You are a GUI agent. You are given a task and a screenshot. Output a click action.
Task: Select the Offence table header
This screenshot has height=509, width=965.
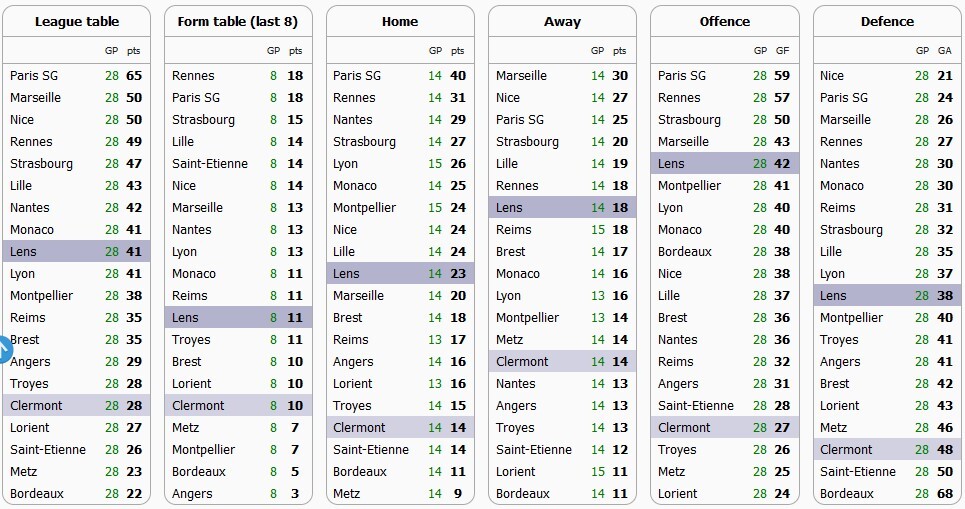coord(725,21)
